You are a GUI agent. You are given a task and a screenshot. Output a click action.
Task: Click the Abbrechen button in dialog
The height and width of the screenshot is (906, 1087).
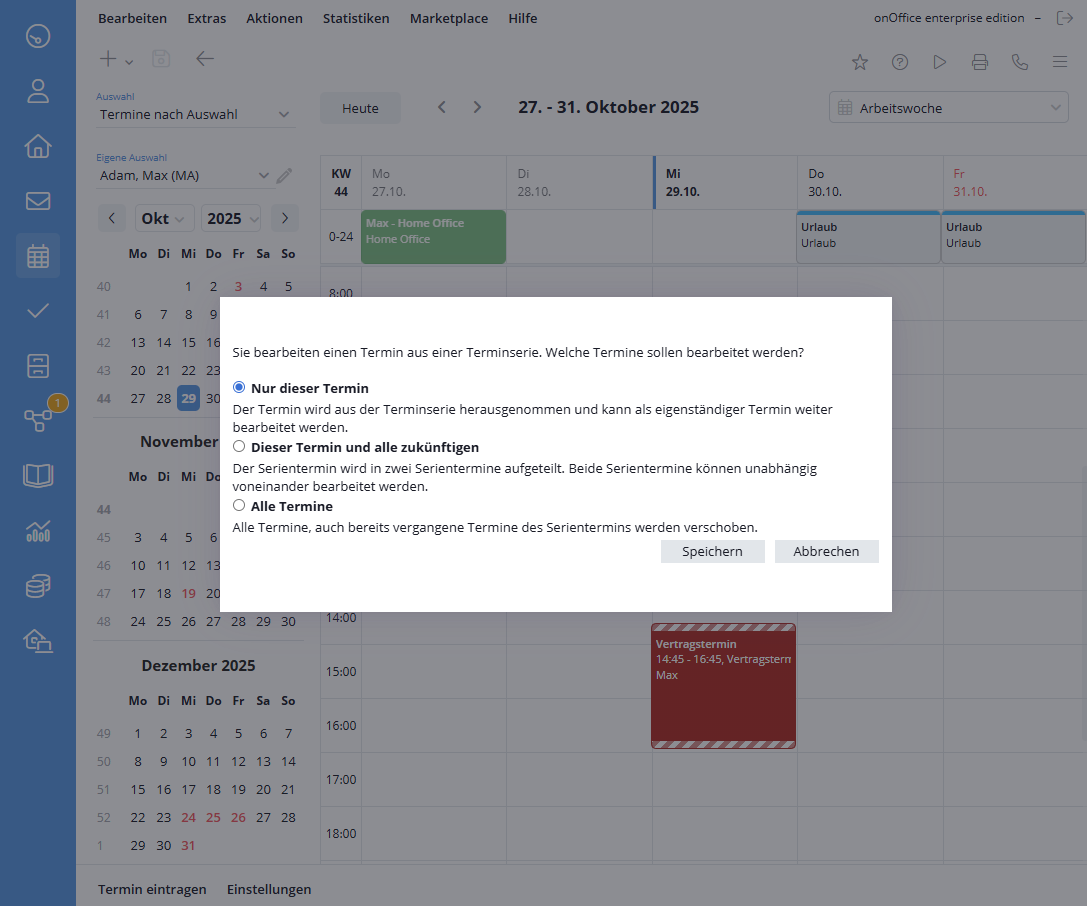826,551
